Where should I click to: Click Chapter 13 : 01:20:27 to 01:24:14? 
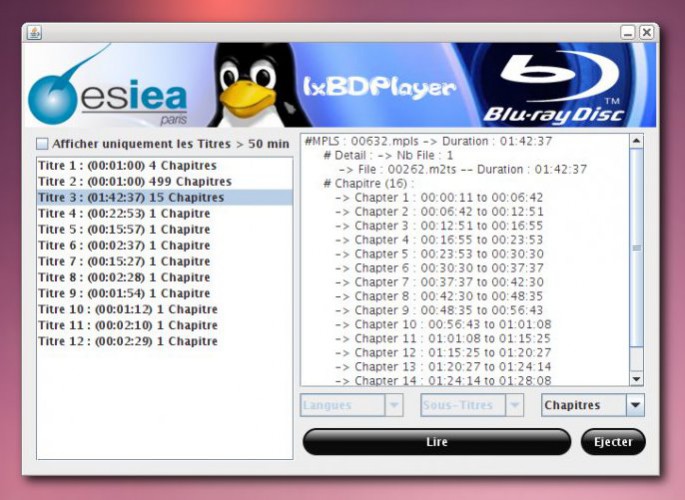(443, 366)
